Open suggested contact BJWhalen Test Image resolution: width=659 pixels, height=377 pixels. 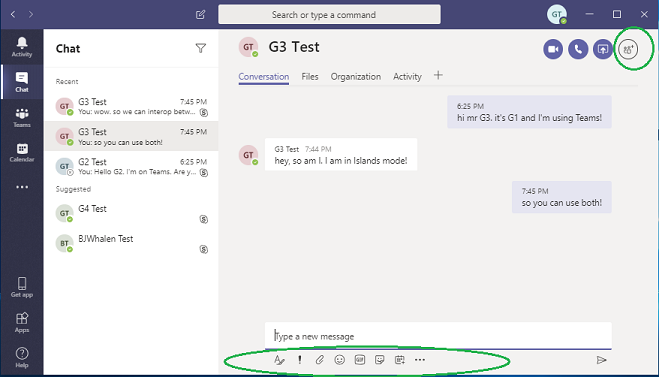131,243
